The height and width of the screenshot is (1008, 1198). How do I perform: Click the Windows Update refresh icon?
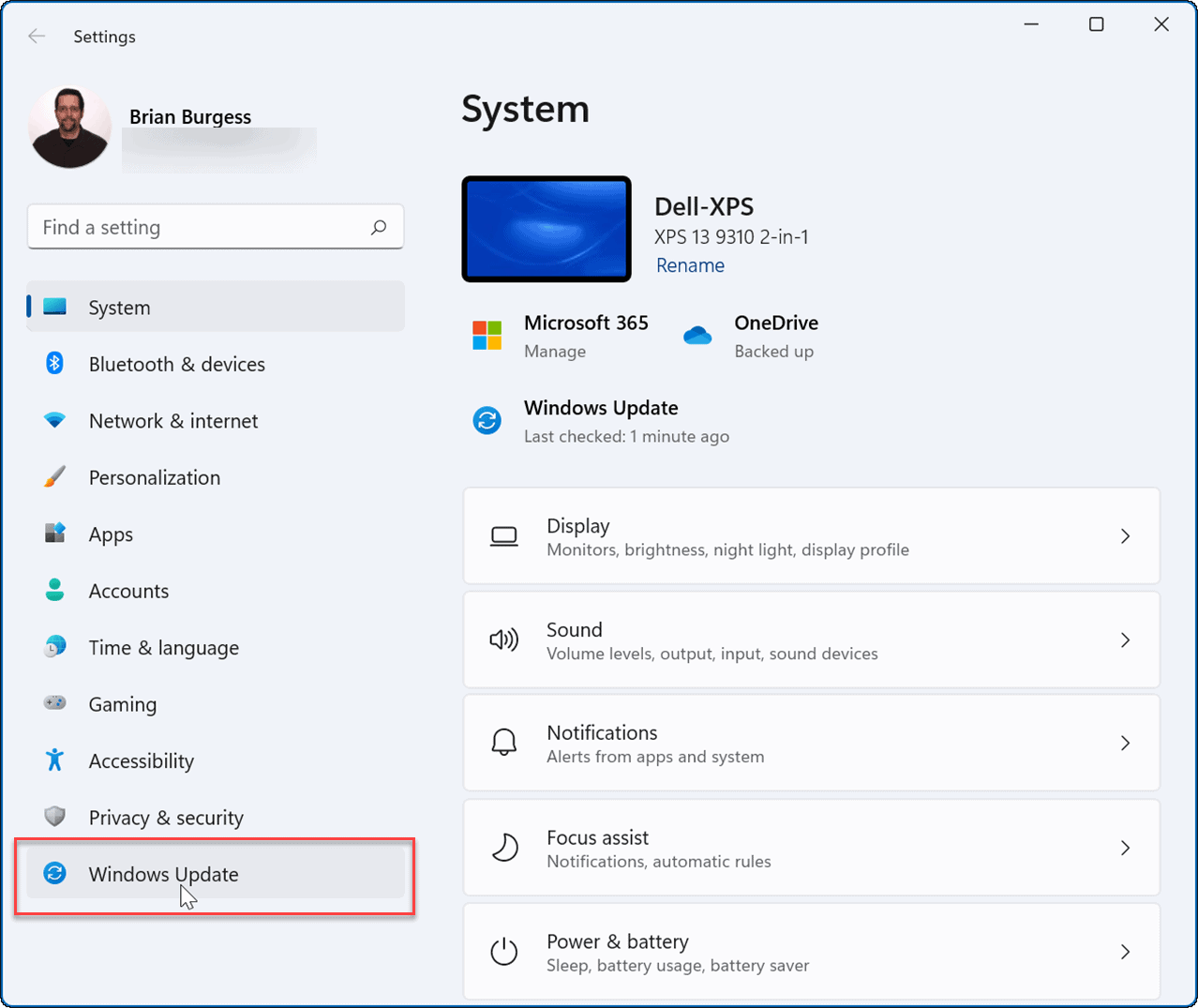54,874
